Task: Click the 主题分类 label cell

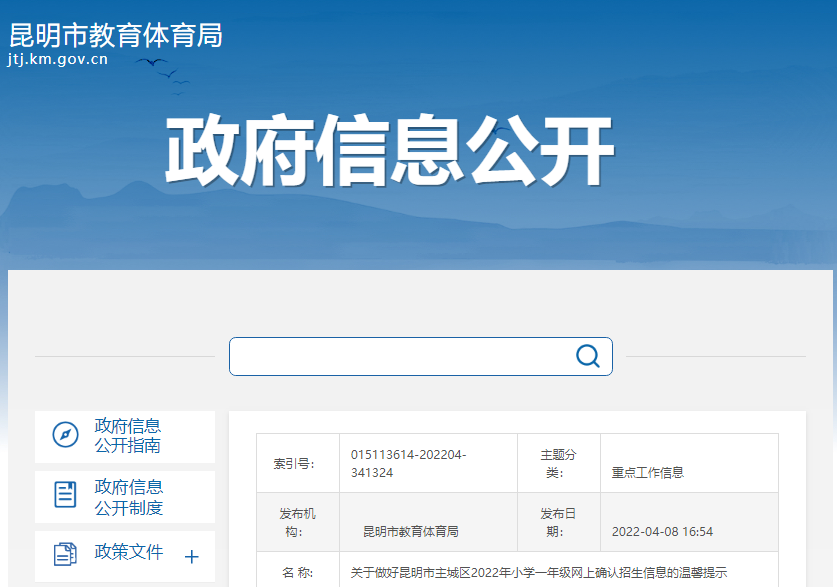Action: point(559,463)
